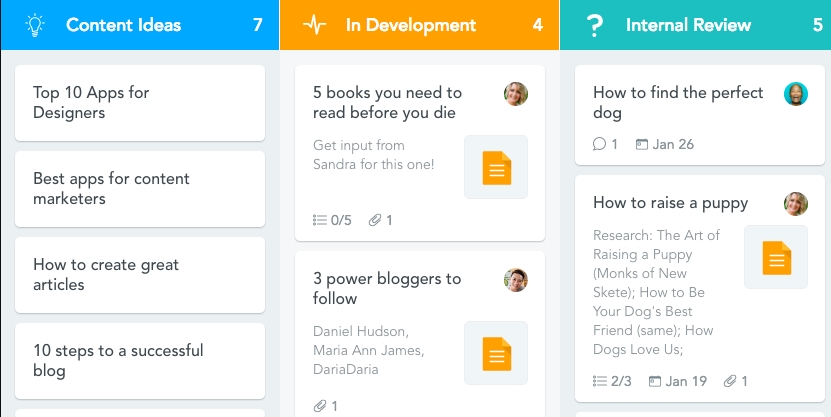The height and width of the screenshot is (417, 831).
Task: Click the checklist icon showing 2/3
Action: [600, 381]
